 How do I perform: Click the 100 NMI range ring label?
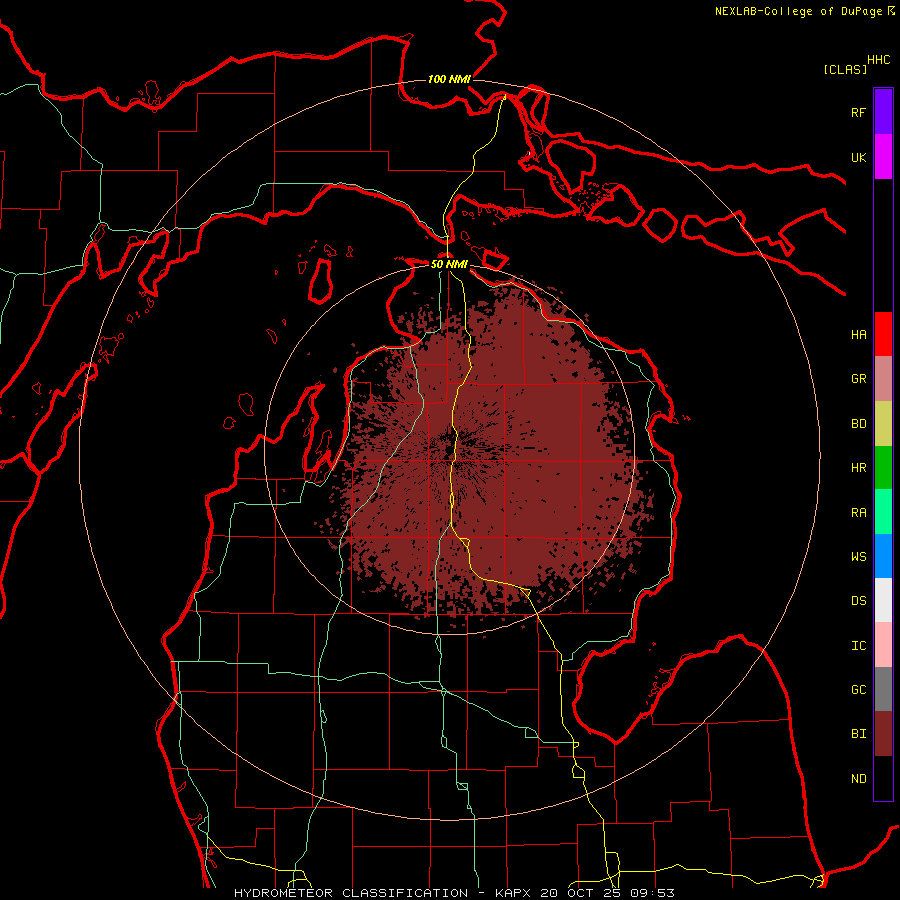449,79
